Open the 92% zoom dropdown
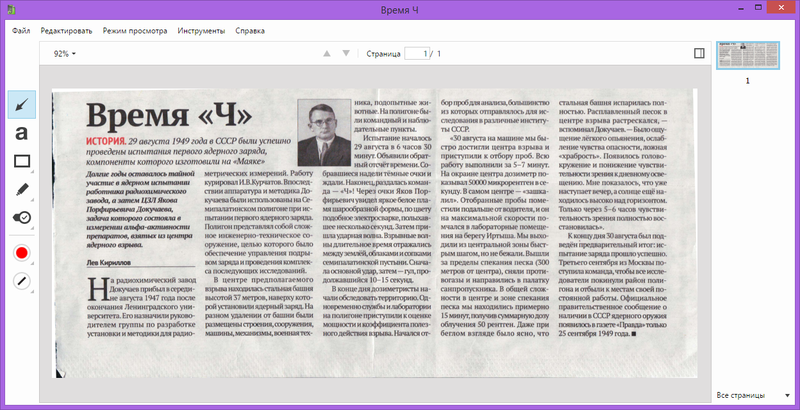800x410 pixels. pyautogui.click(x=65, y=54)
